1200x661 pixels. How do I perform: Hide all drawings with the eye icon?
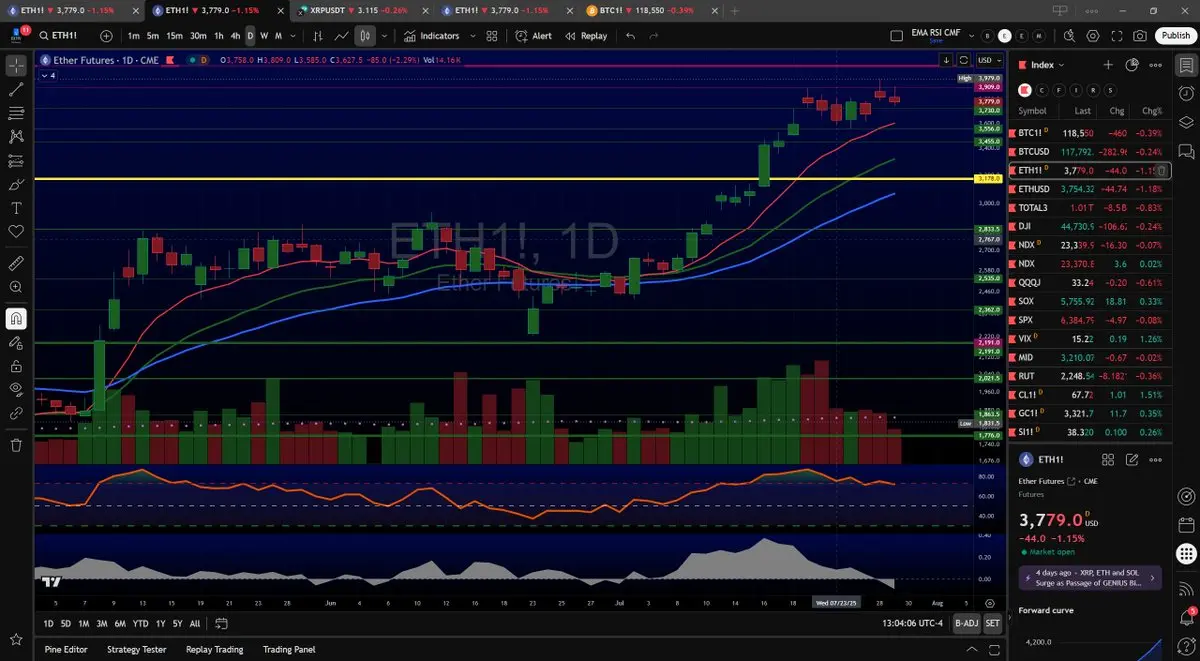tap(16, 389)
